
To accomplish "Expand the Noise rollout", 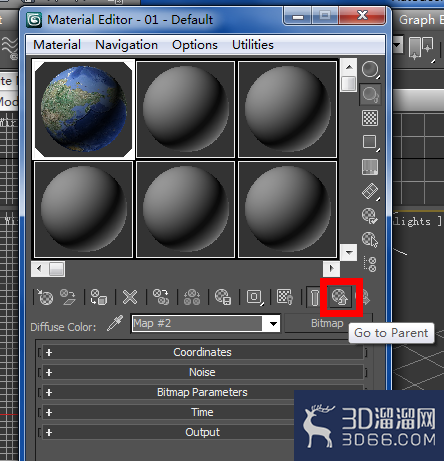I will pyautogui.click(x=202, y=372).
